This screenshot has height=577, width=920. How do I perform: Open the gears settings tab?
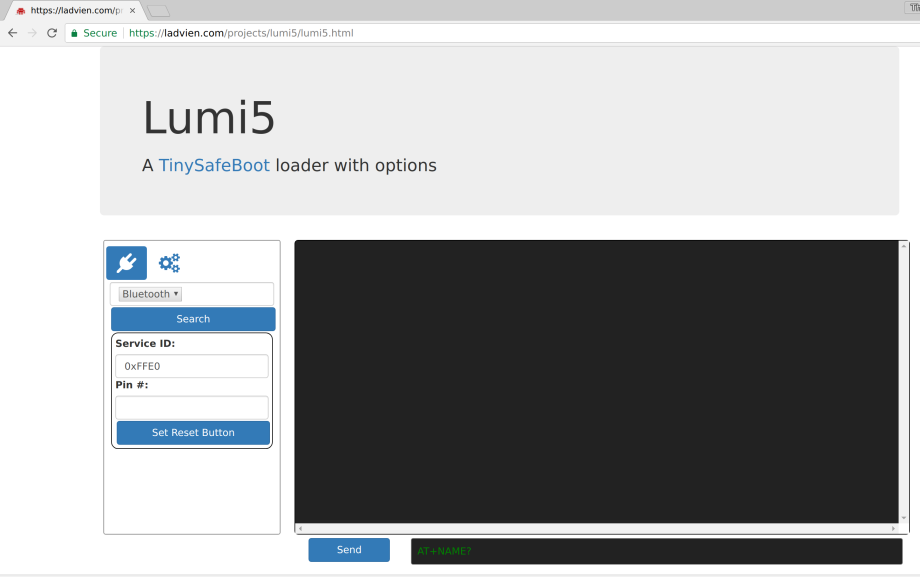(x=169, y=263)
